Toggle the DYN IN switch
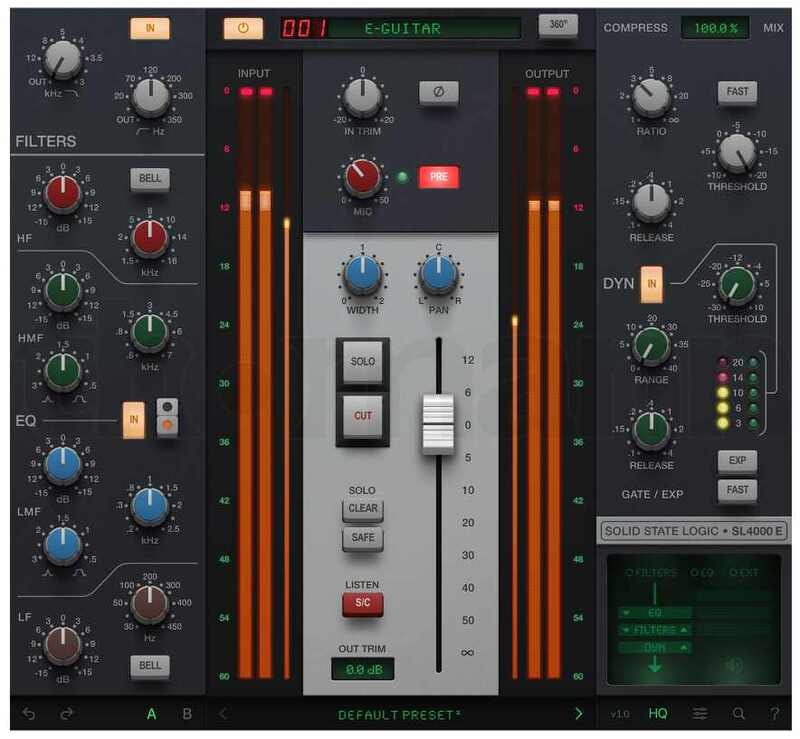 click(x=652, y=283)
